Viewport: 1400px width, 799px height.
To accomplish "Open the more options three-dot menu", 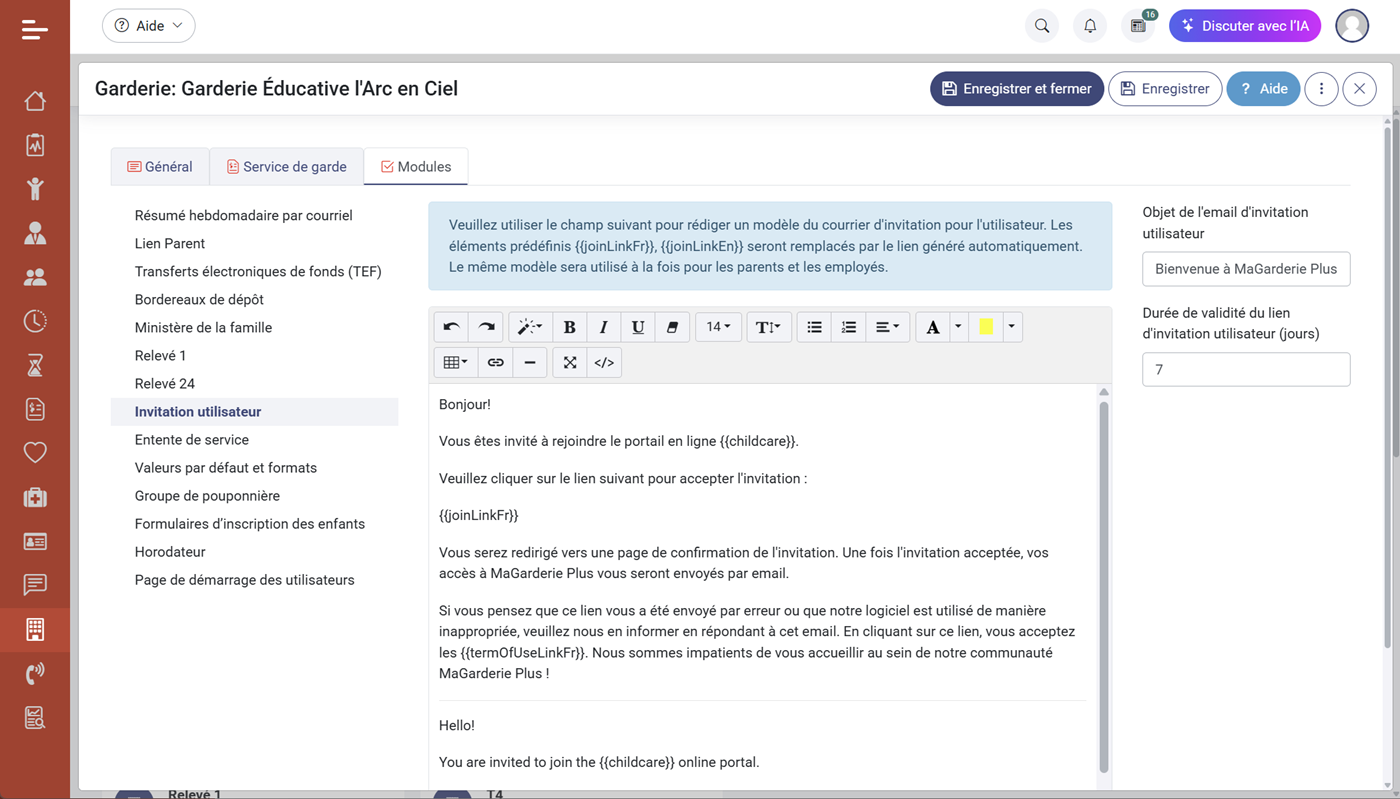I will [x=1321, y=89].
